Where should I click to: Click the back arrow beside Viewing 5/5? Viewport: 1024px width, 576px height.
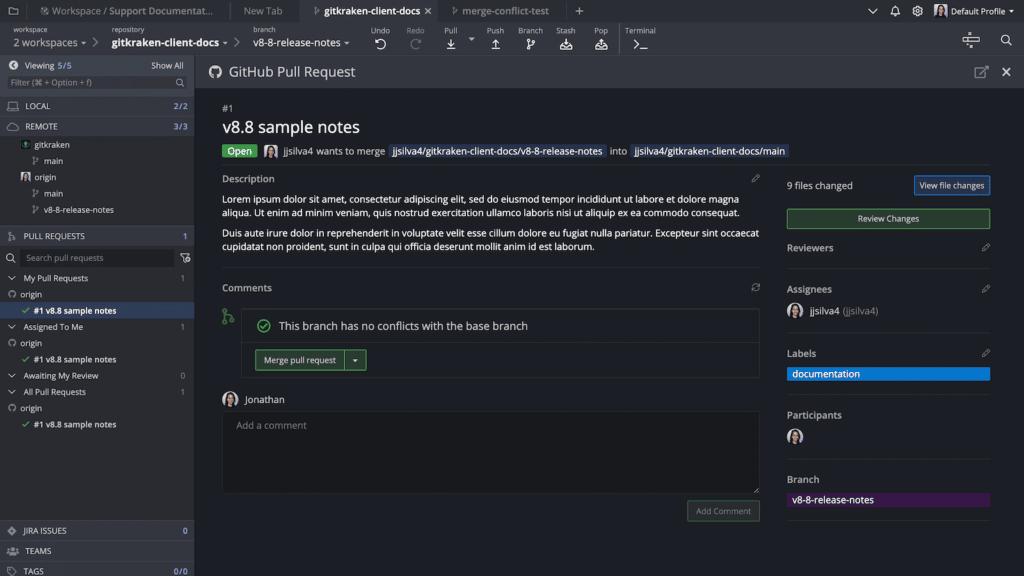pyautogui.click(x=13, y=65)
